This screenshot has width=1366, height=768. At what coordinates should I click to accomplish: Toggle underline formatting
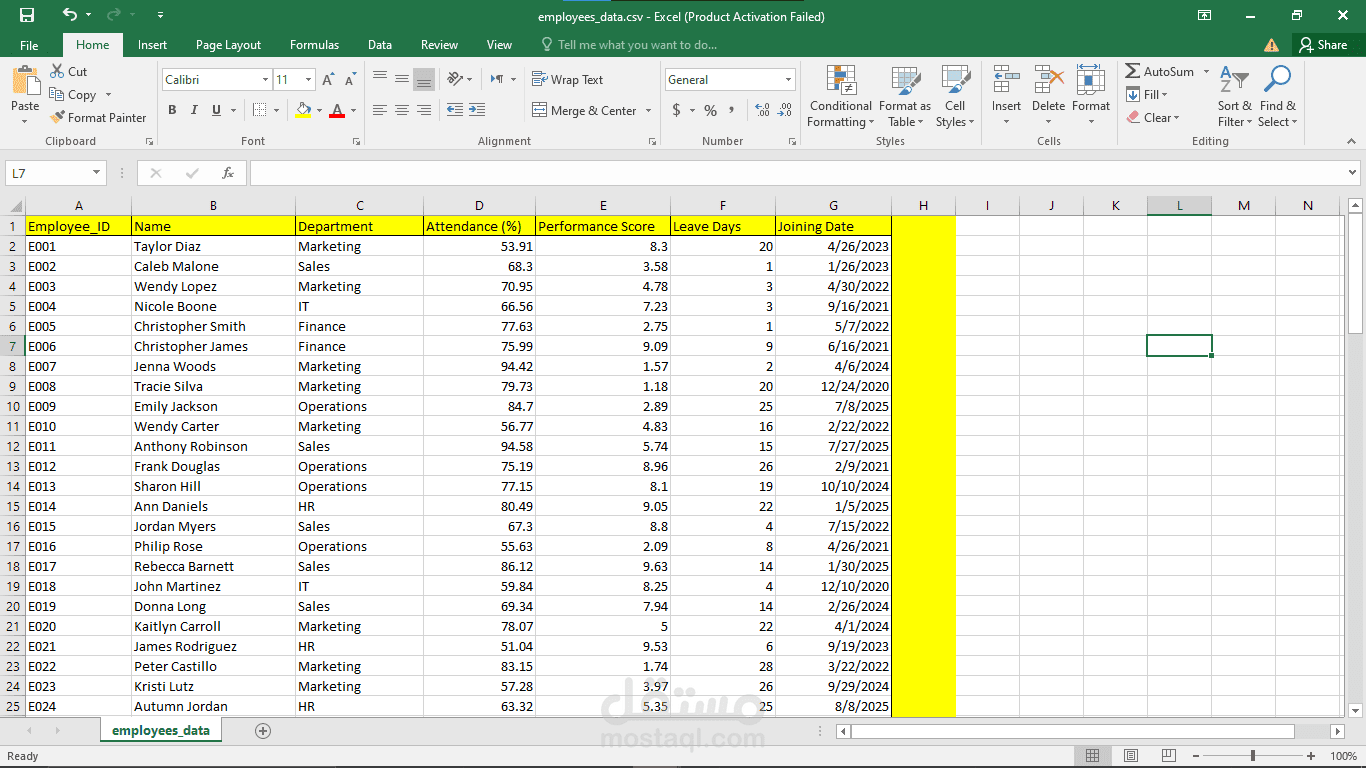point(216,110)
